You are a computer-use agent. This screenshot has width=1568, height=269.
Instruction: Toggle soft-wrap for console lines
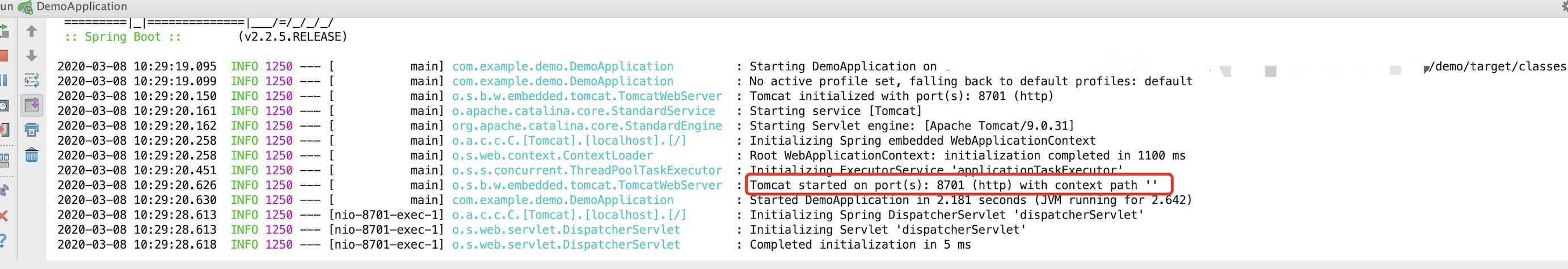click(32, 81)
